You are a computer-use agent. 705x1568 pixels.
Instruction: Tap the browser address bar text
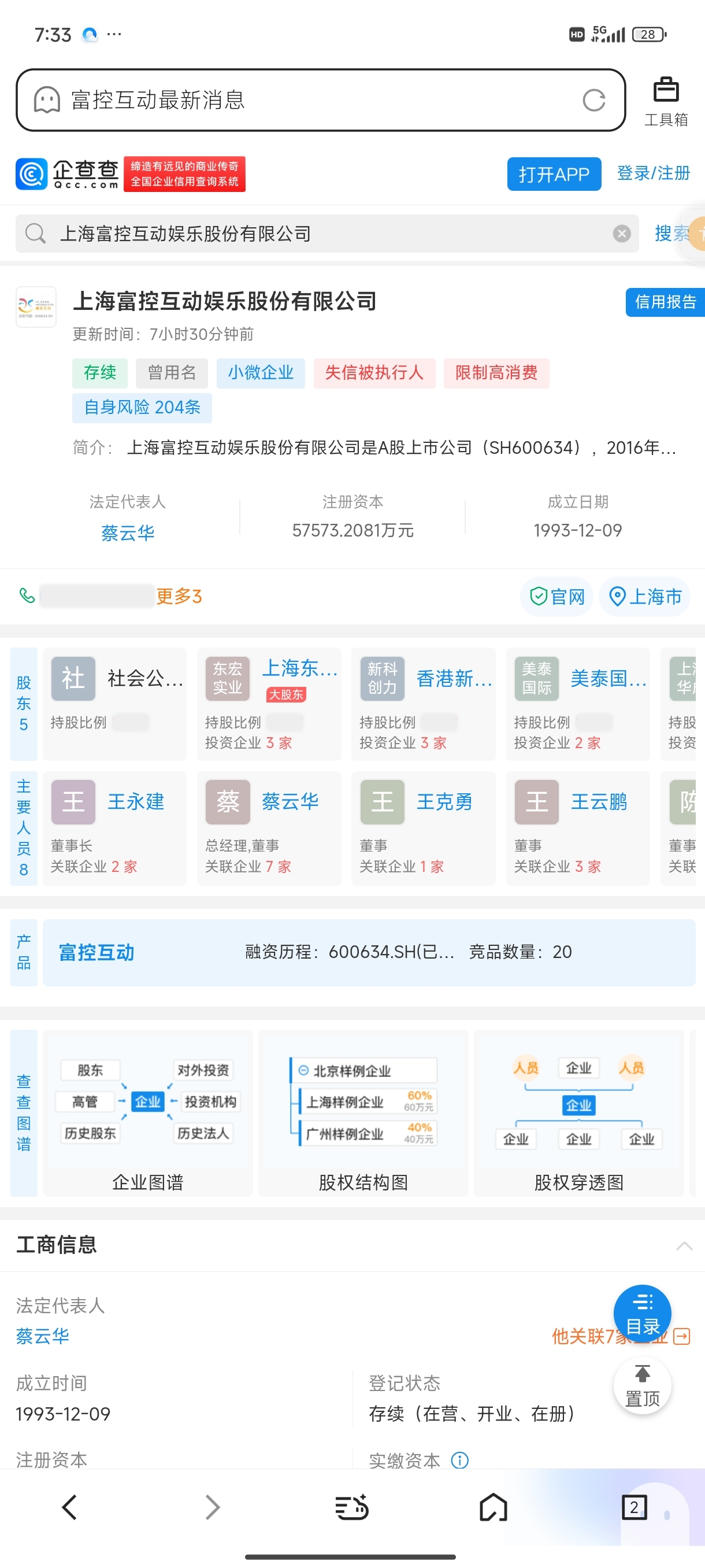(158, 100)
